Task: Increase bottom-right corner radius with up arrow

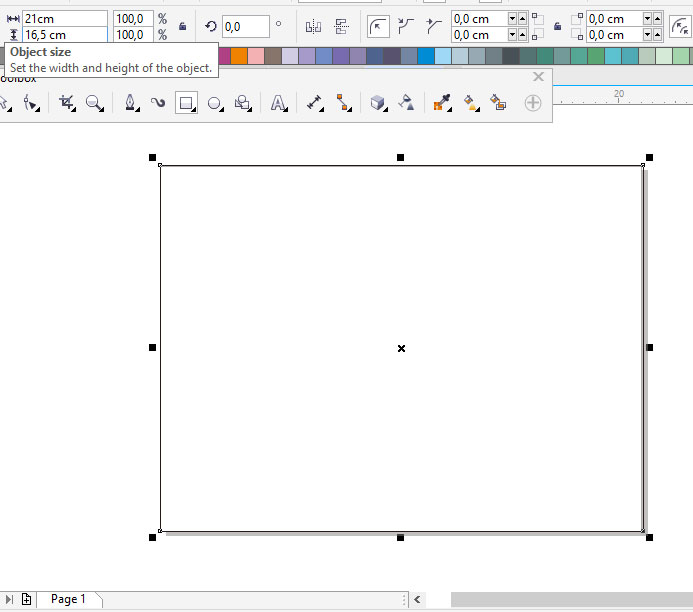Action: coord(658,34)
